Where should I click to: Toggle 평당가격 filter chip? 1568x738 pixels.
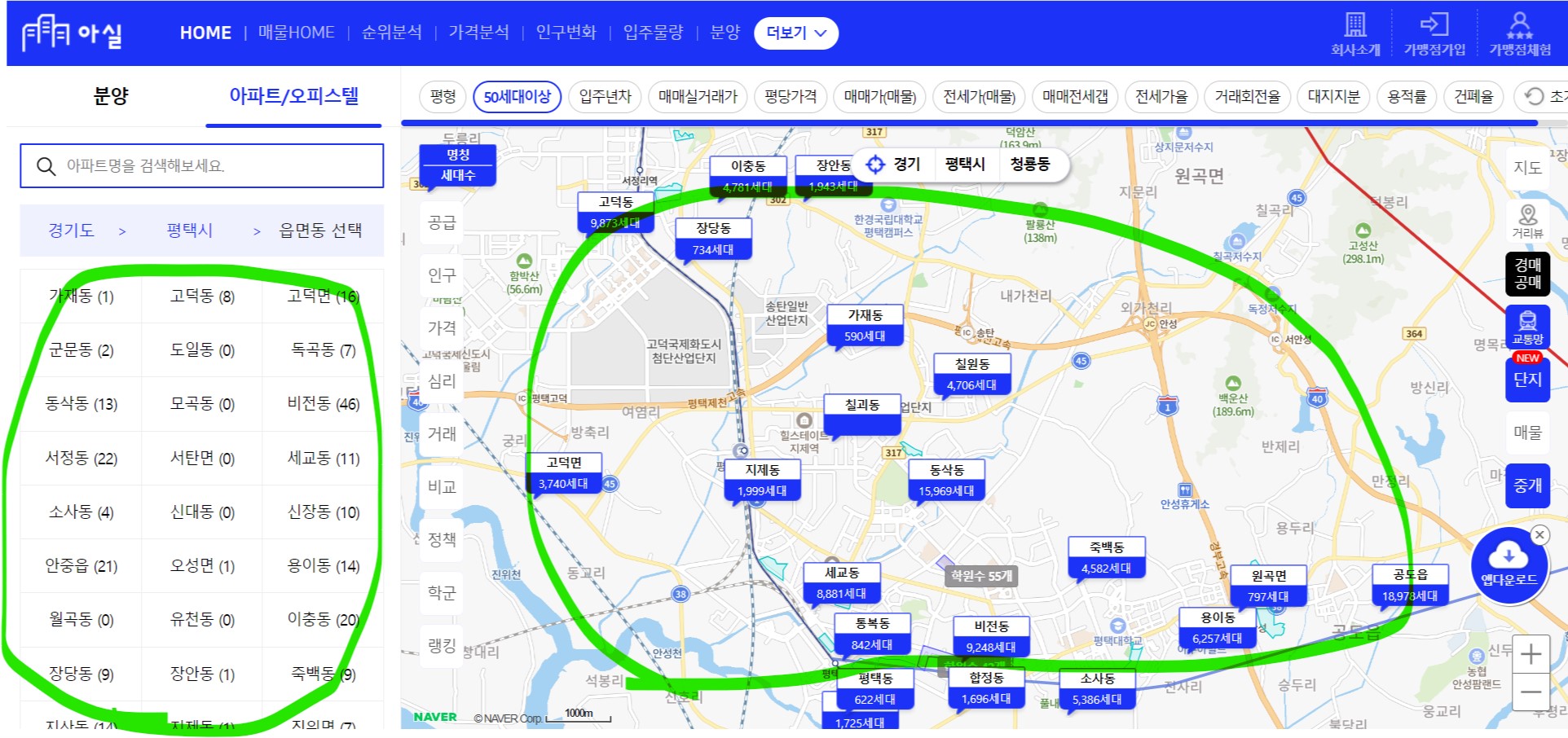791,97
